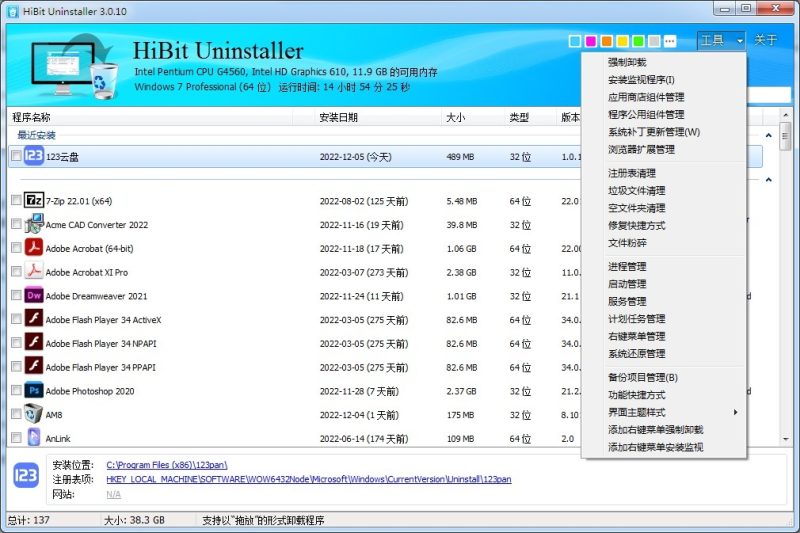Image resolution: width=800 pixels, height=533 pixels.
Task: Open 系统还原管理 from the menu
Action: 636,353
